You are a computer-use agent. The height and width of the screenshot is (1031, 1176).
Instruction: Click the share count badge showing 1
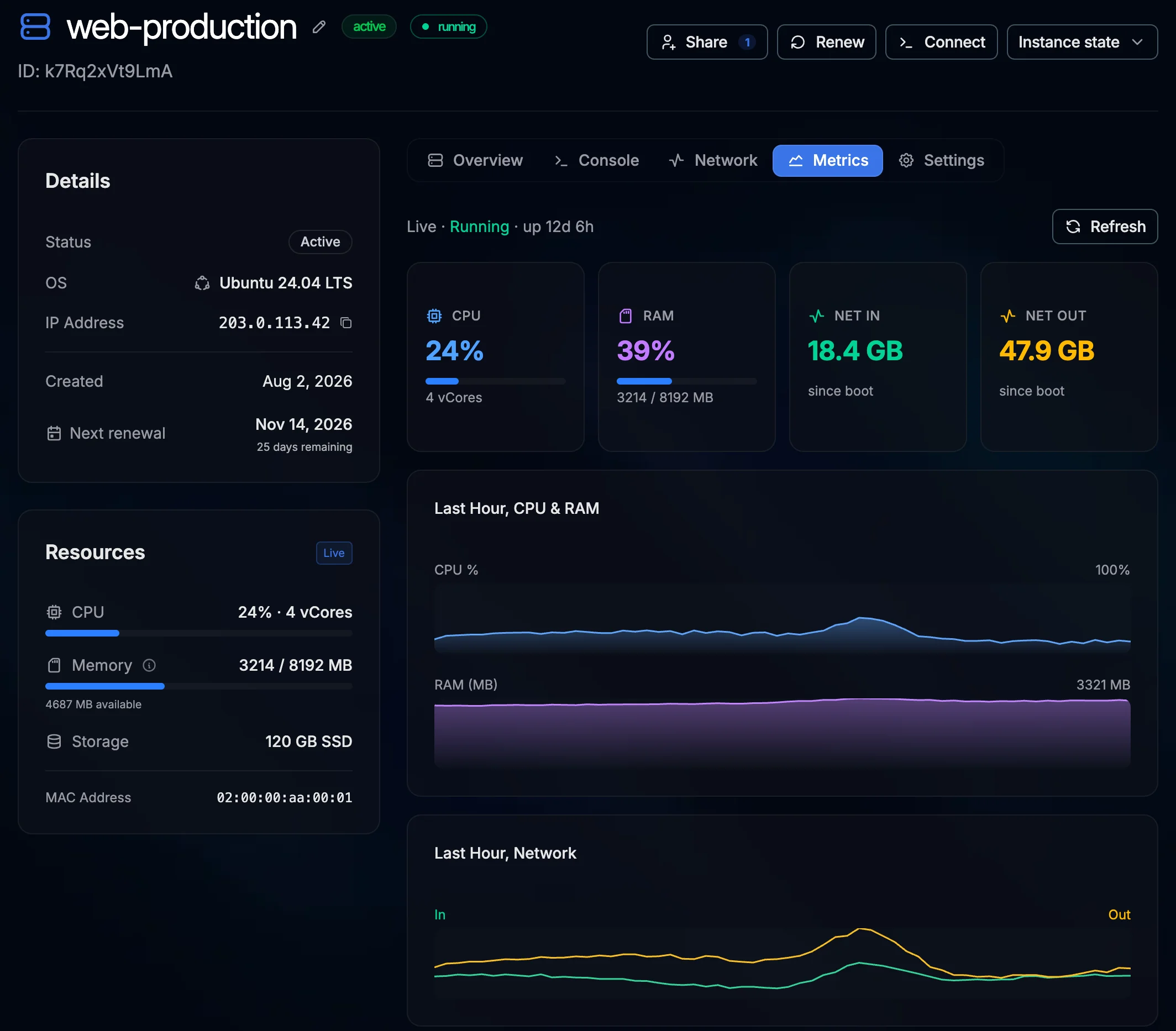pyautogui.click(x=747, y=42)
